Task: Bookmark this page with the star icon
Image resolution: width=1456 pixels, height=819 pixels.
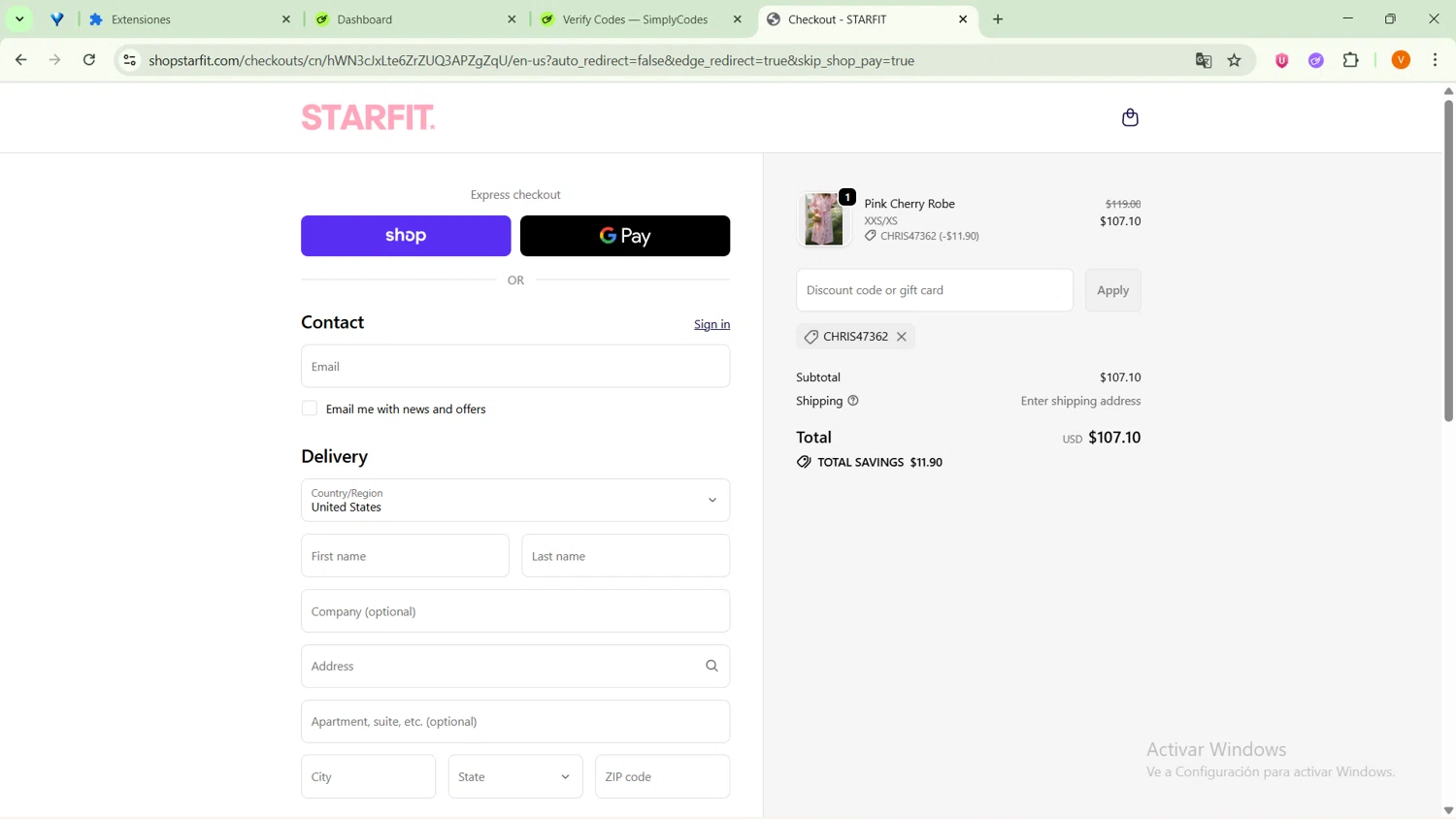Action: point(1235,60)
